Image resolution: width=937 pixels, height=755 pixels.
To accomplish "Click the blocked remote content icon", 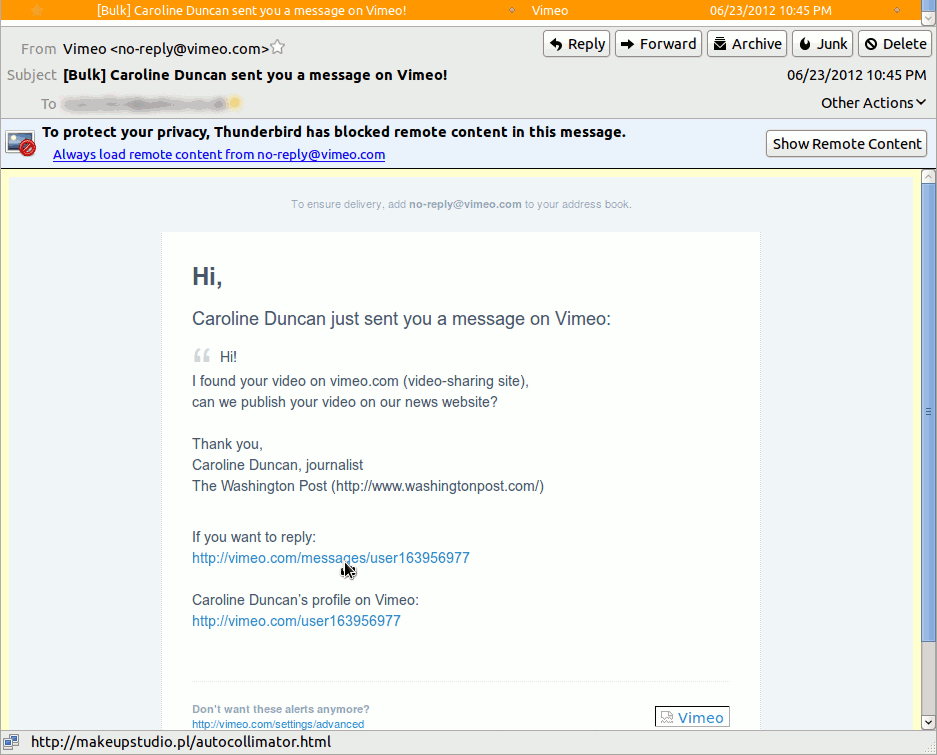I will (21, 143).
